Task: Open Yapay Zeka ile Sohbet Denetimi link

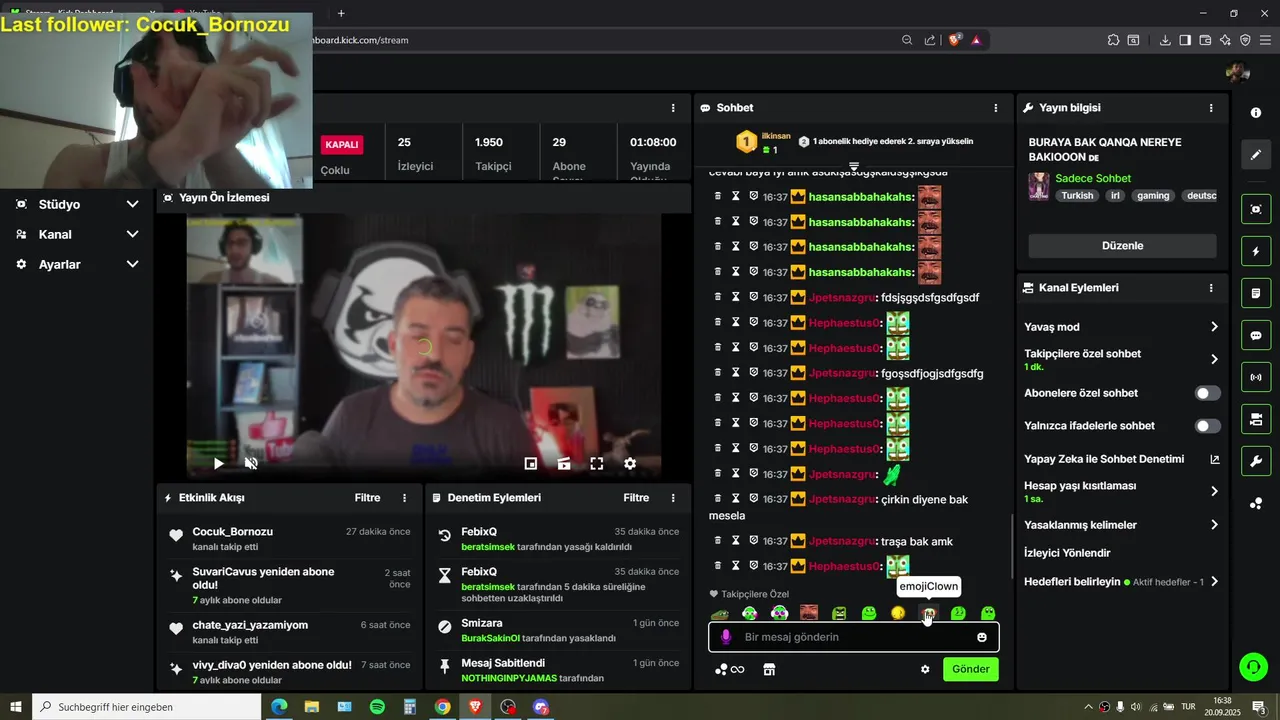Action: click(1122, 459)
